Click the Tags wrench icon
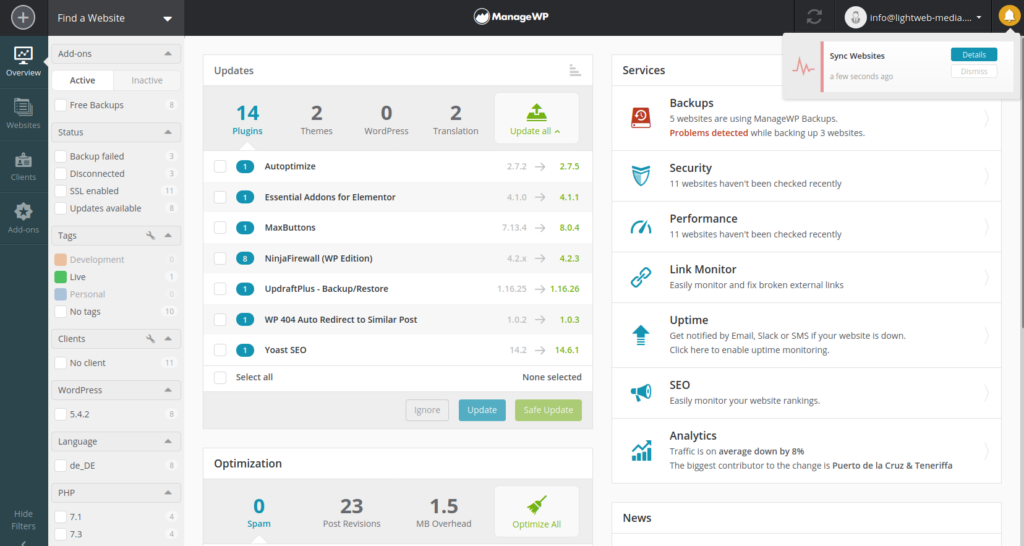1024x546 pixels. point(150,235)
